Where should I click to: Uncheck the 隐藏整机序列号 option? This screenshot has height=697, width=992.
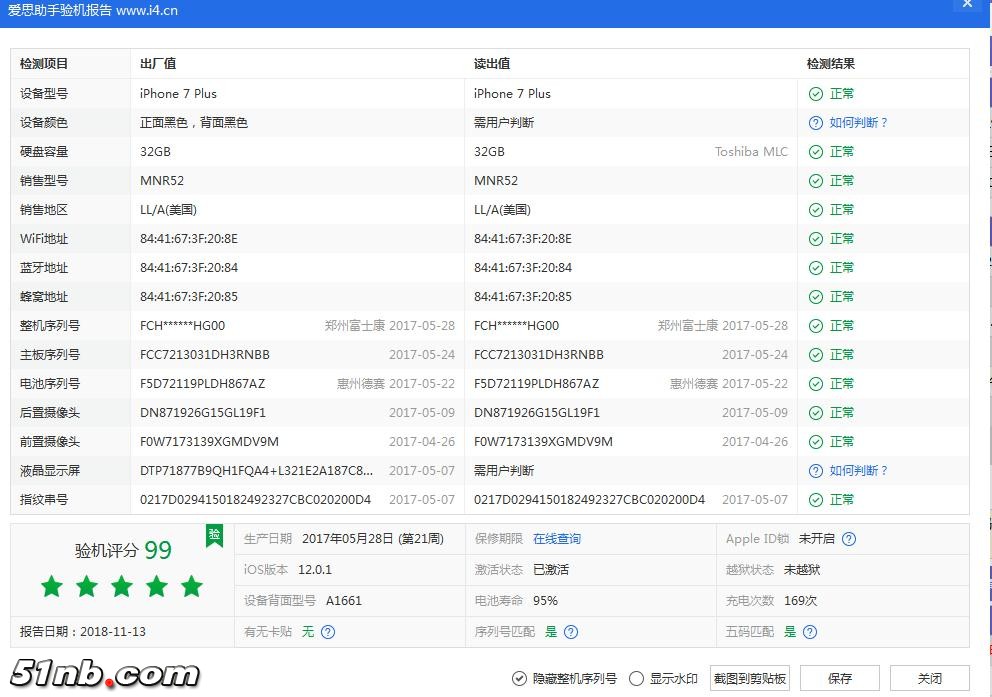pyautogui.click(x=519, y=678)
